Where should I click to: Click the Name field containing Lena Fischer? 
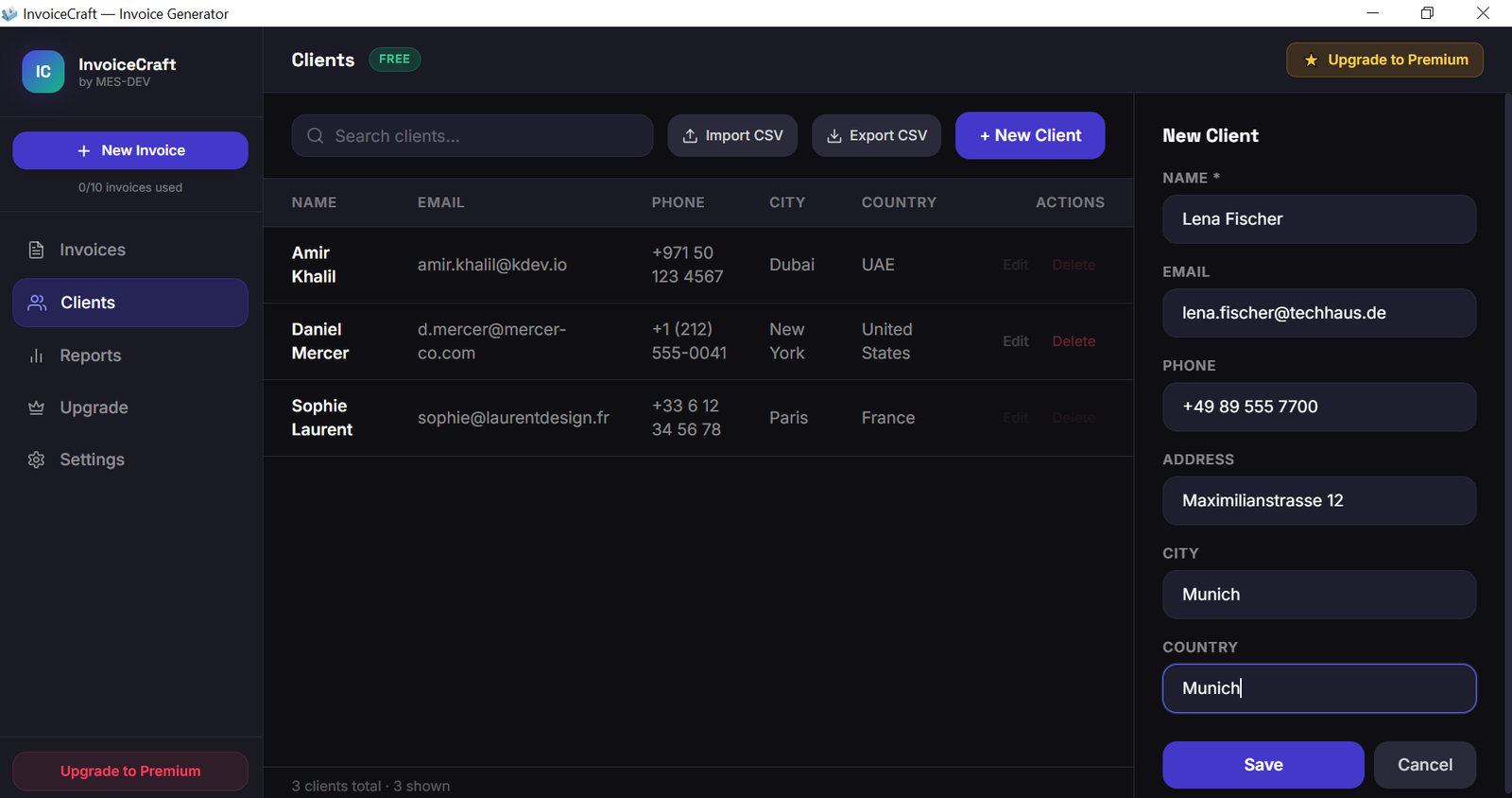1319,219
